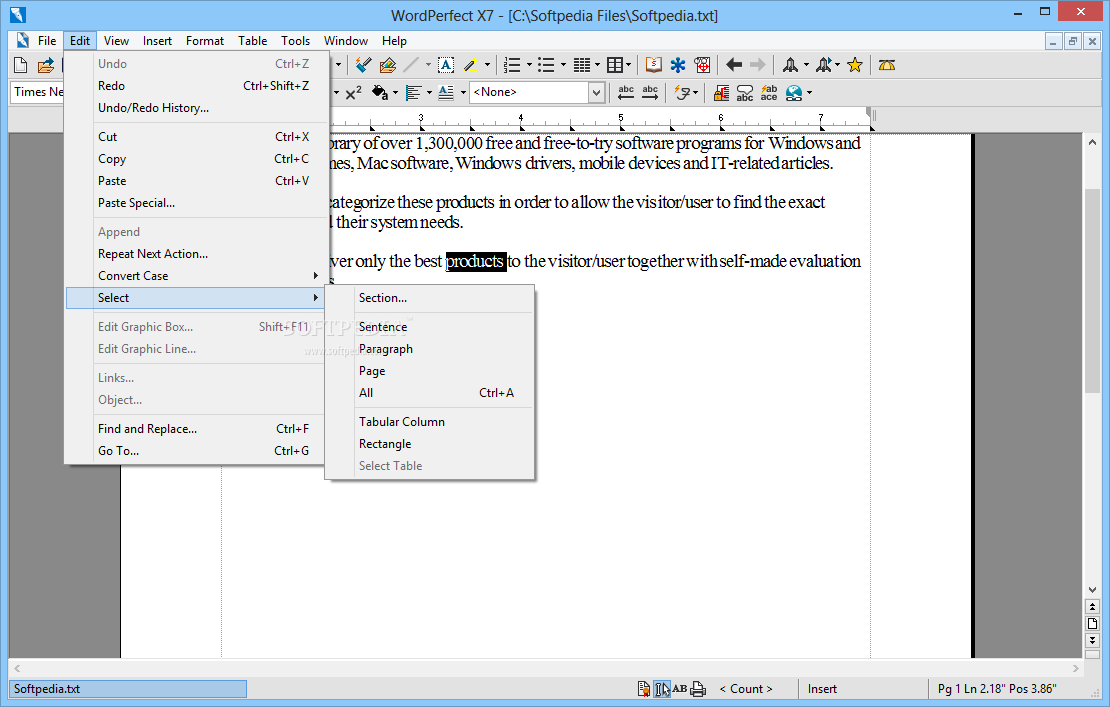Choose Sentence in Select submenu

click(430, 327)
